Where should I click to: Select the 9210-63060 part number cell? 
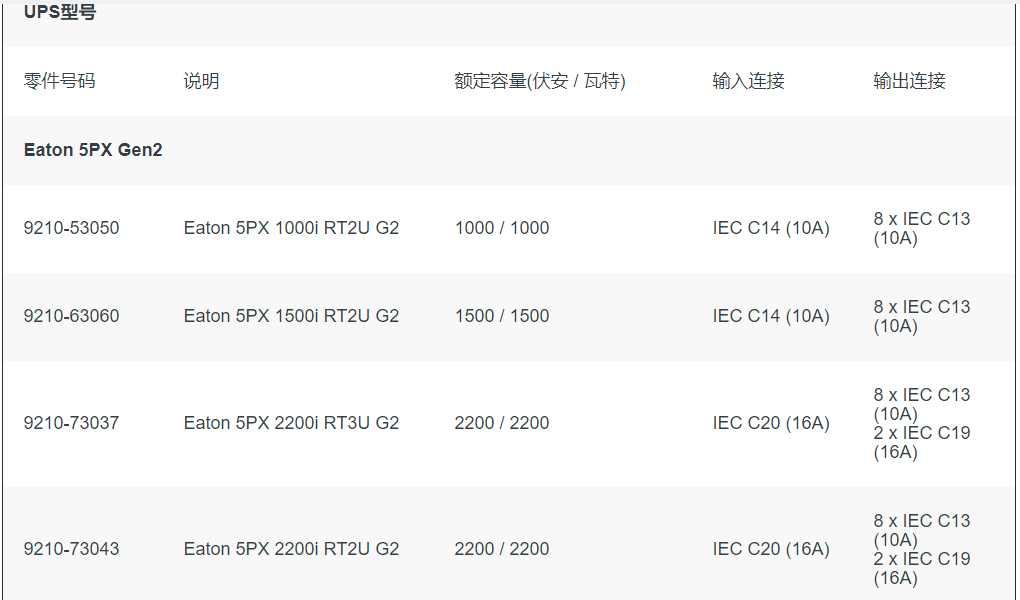pyautogui.click(x=72, y=316)
